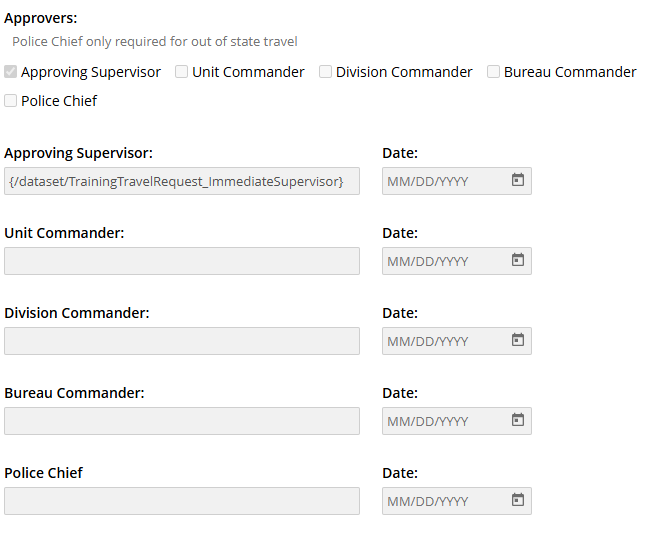
Task: Open calendar icon for Bureau Commander date
Action: tap(518, 420)
